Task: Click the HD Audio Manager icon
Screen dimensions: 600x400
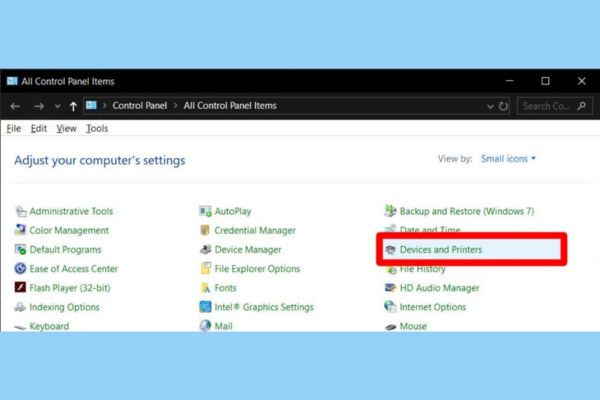Action: coord(390,288)
